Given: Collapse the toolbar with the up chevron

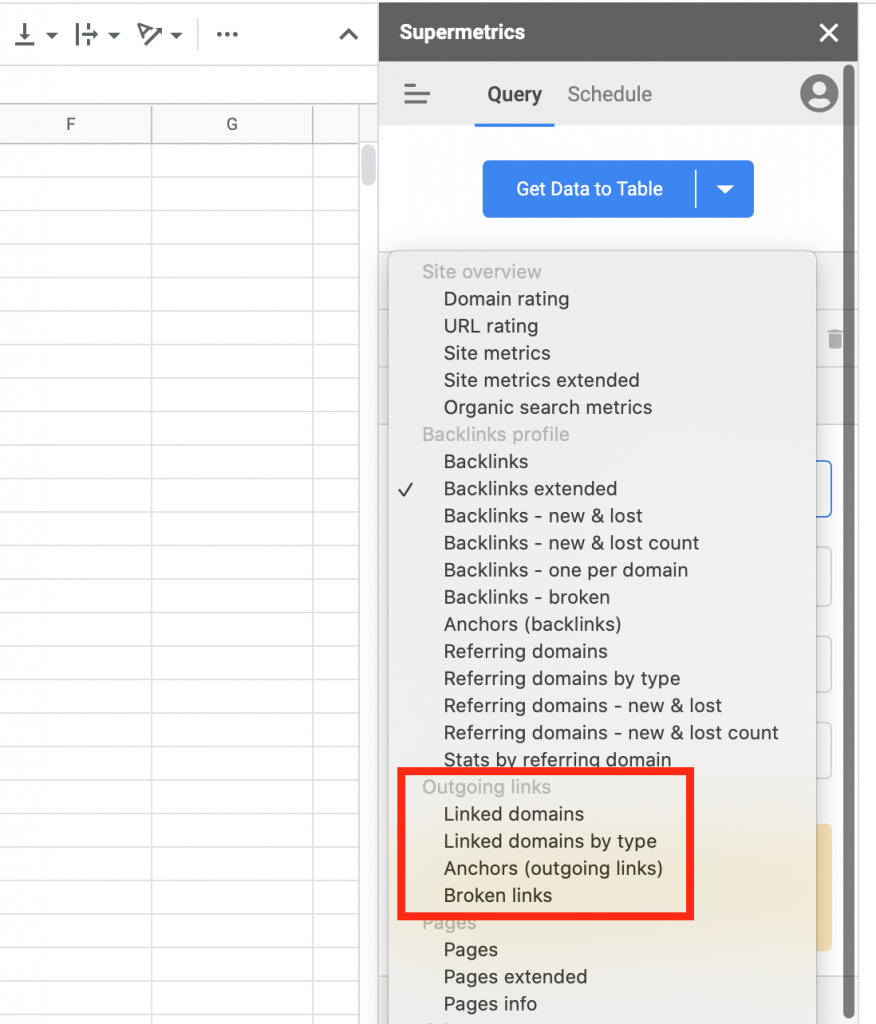Looking at the screenshot, I should [x=348, y=35].
